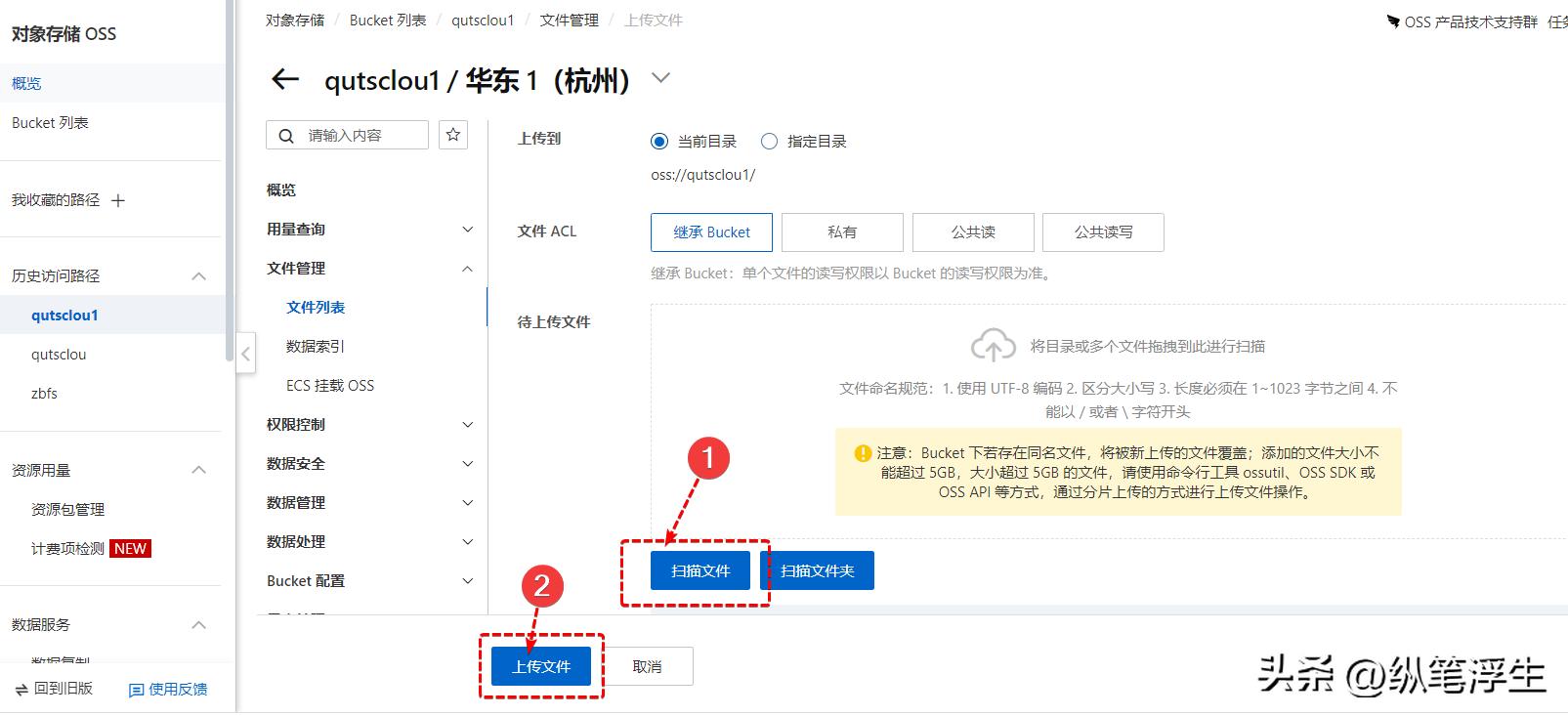
Task: Click the yellow warning icon in the notice
Action: 863,453
